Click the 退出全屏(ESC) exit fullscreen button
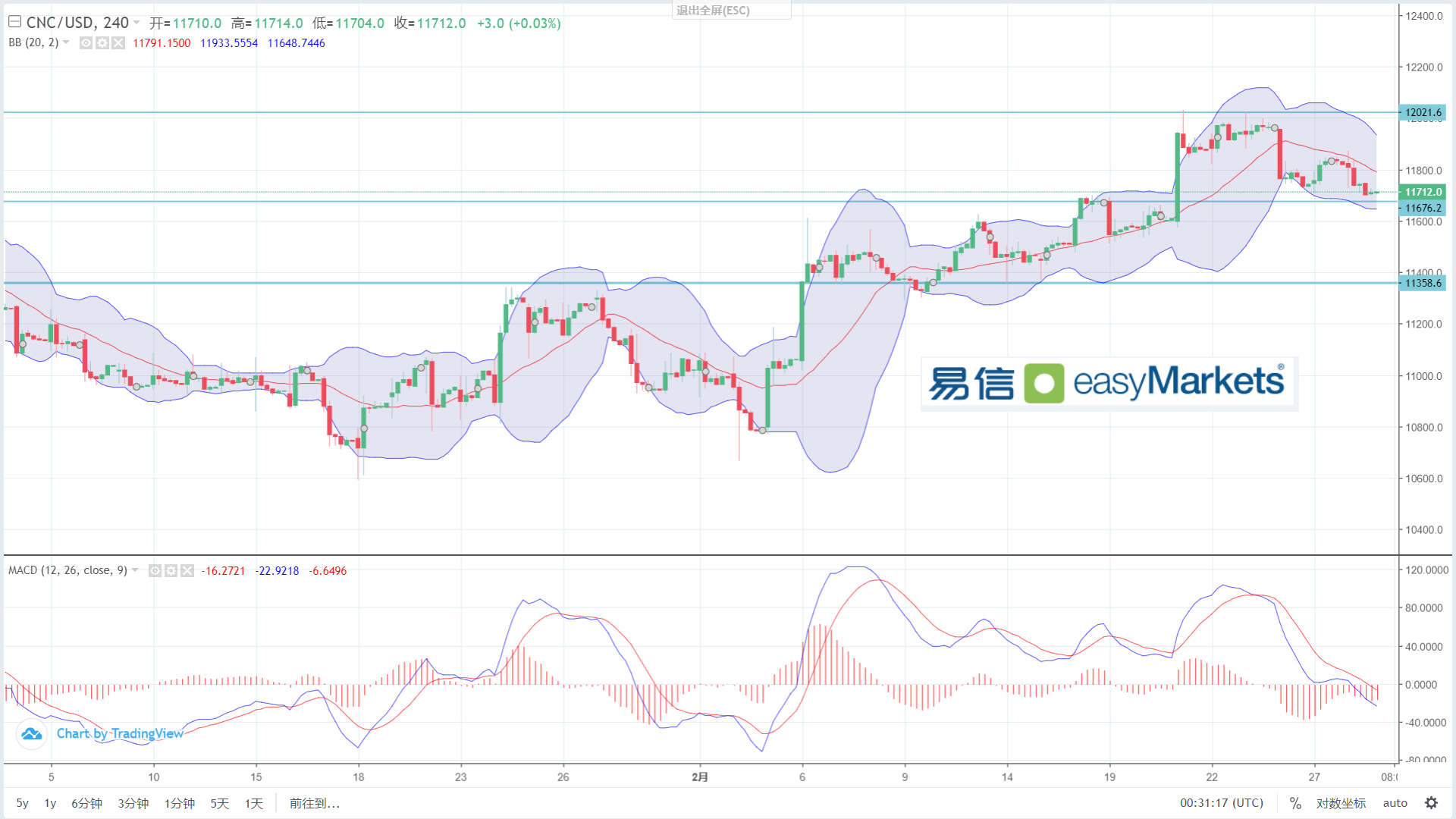The image size is (1456, 819). (x=731, y=10)
